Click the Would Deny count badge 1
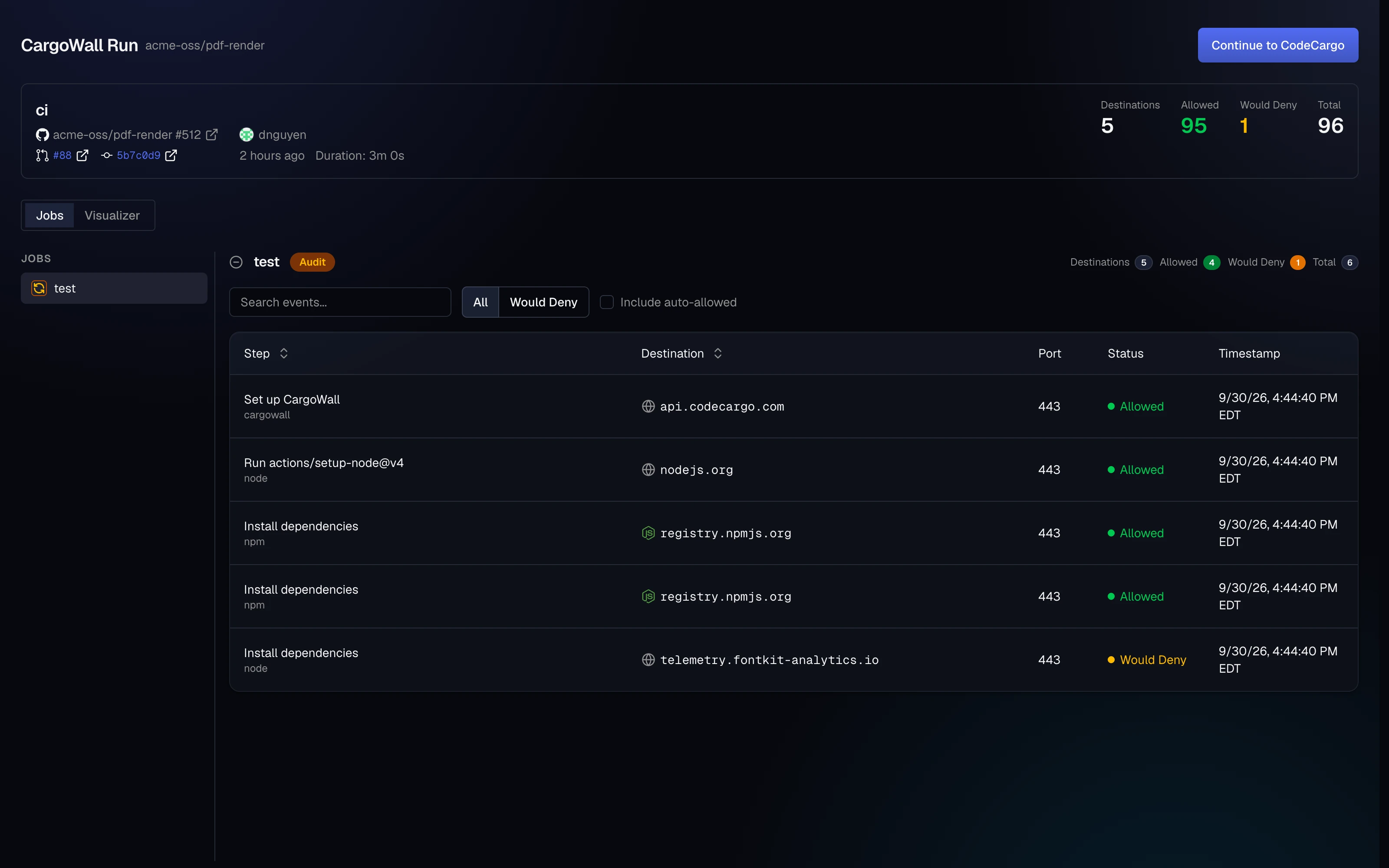Screen dimensions: 1389x868 [x=1298, y=262]
